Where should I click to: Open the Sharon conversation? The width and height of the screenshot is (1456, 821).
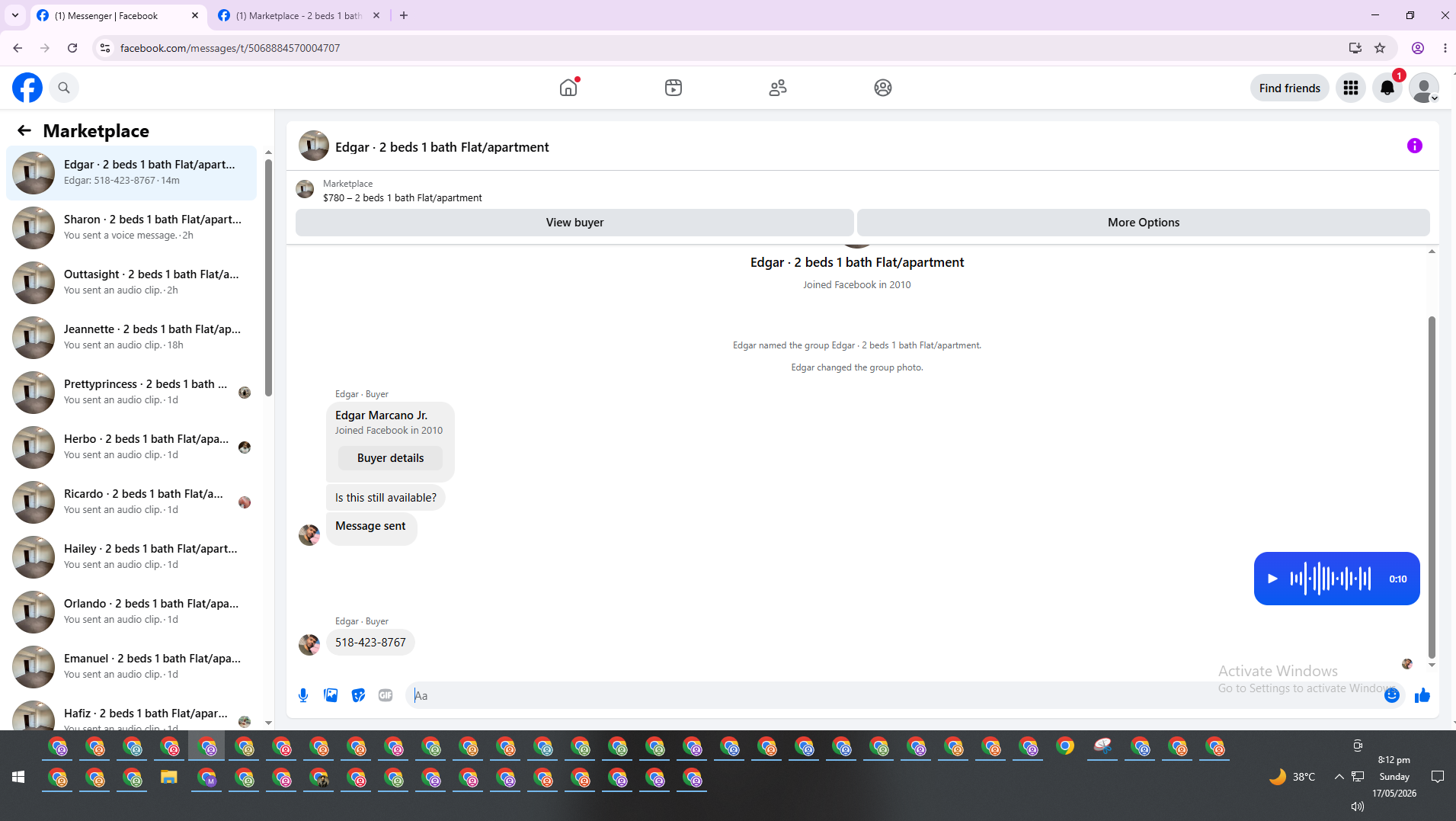(x=131, y=228)
